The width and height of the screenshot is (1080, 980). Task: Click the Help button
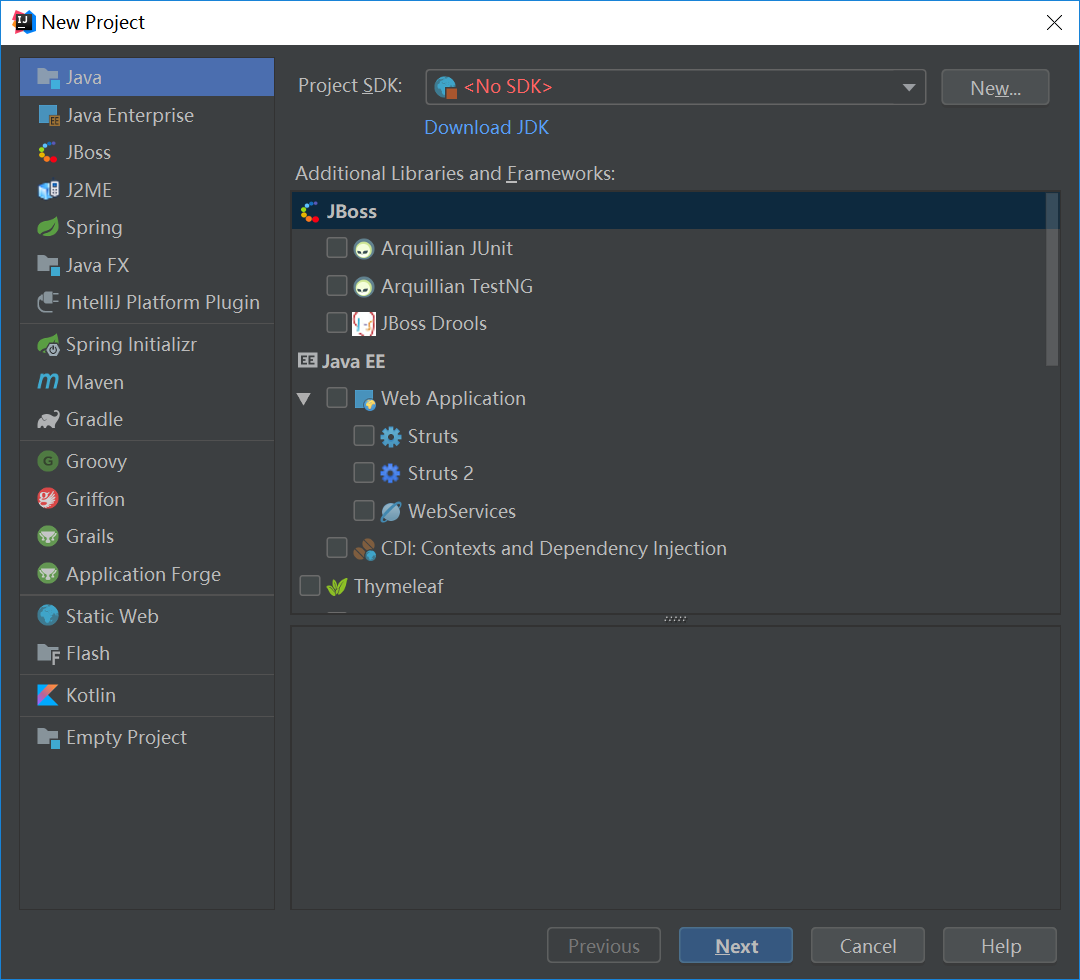coord(1000,946)
